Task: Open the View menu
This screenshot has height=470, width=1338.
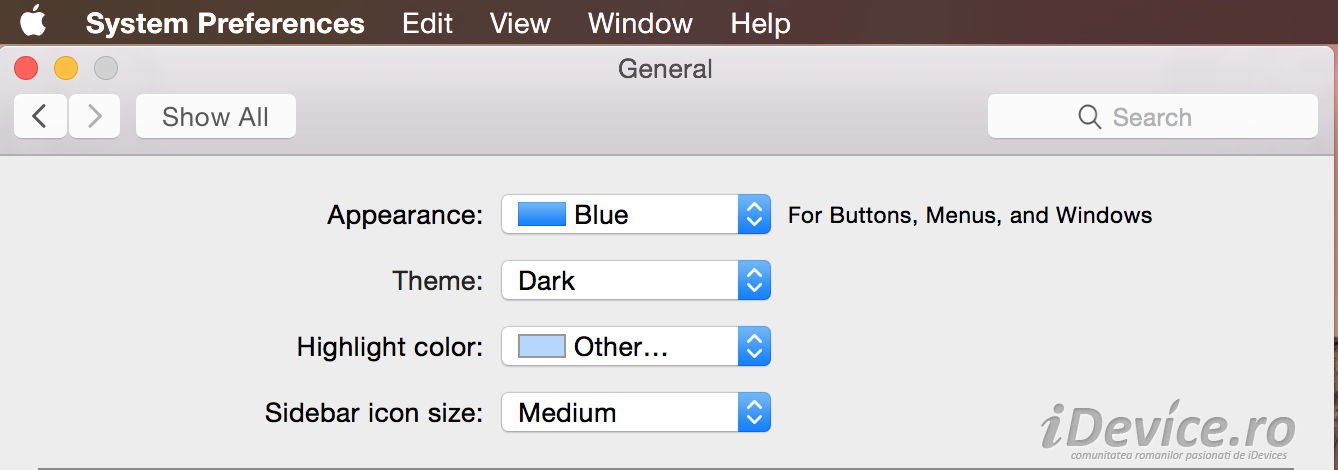Action: [x=520, y=23]
